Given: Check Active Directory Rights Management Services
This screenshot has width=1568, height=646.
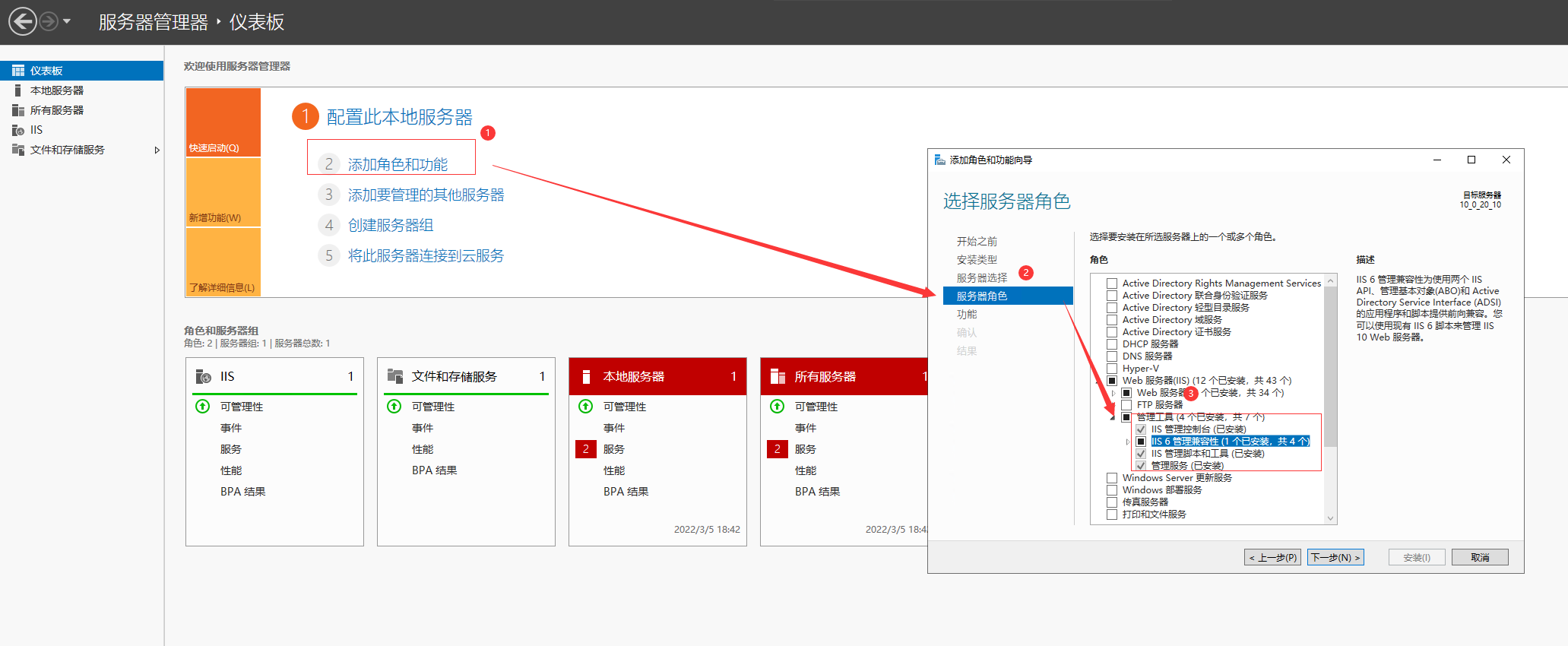Looking at the screenshot, I should (1112, 283).
